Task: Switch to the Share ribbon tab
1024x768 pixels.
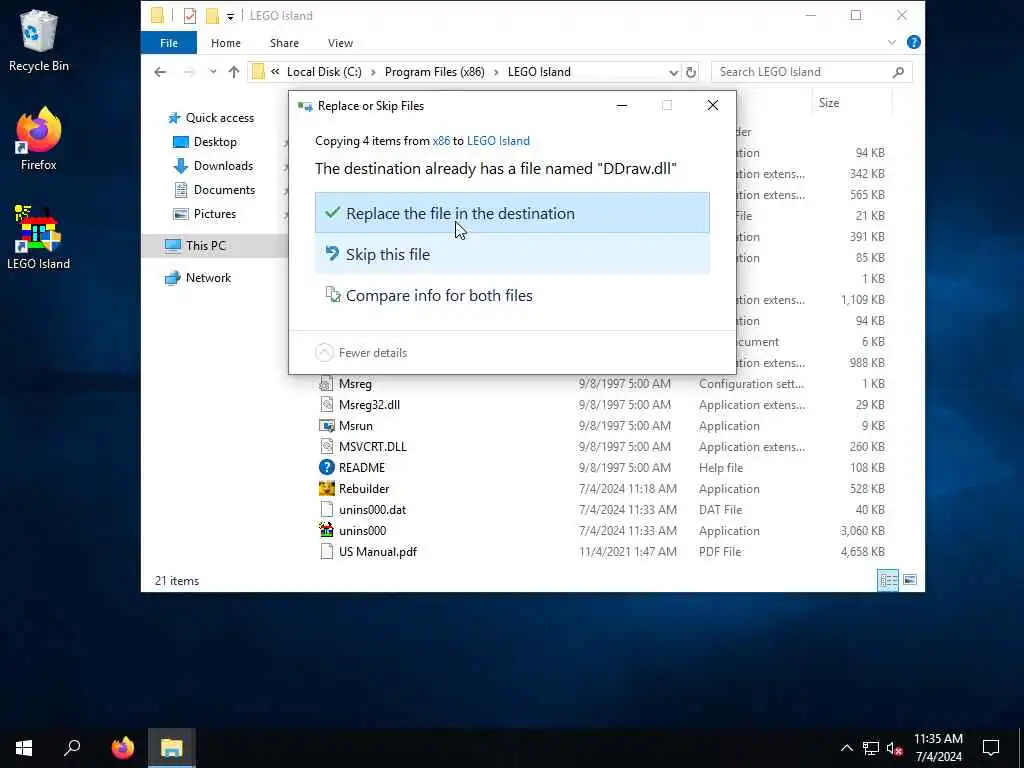Action: (284, 43)
